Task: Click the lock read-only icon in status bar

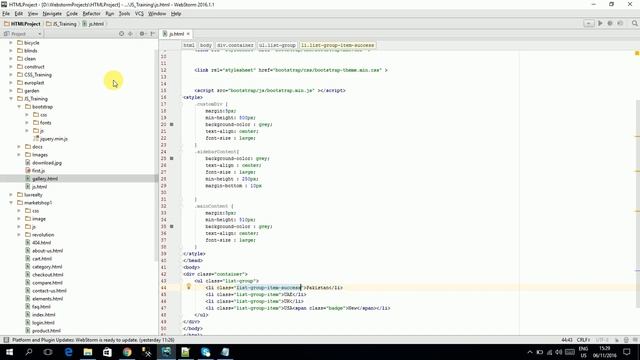Action: coord(617,340)
